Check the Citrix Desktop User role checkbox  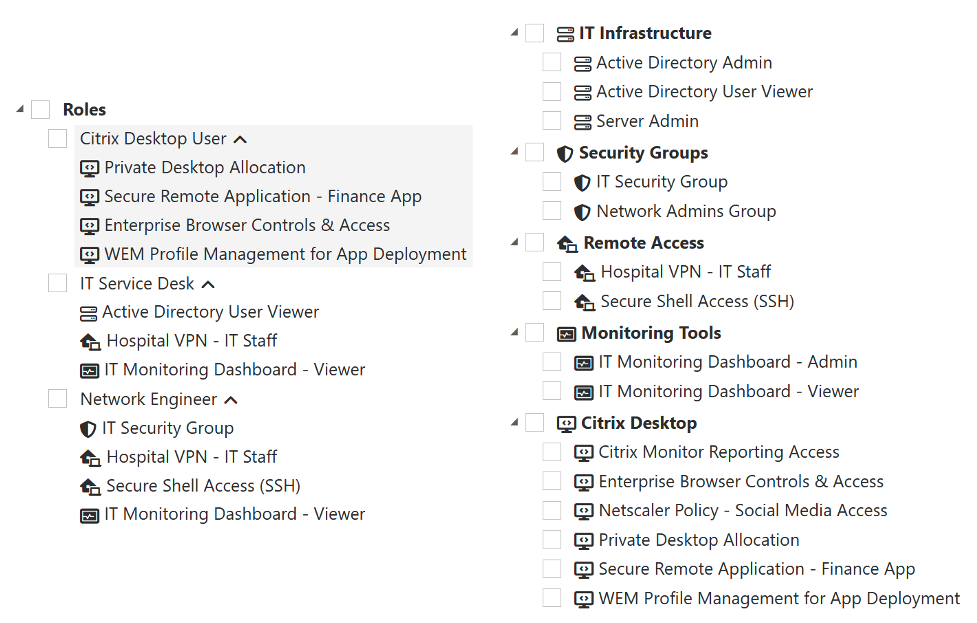(58, 139)
